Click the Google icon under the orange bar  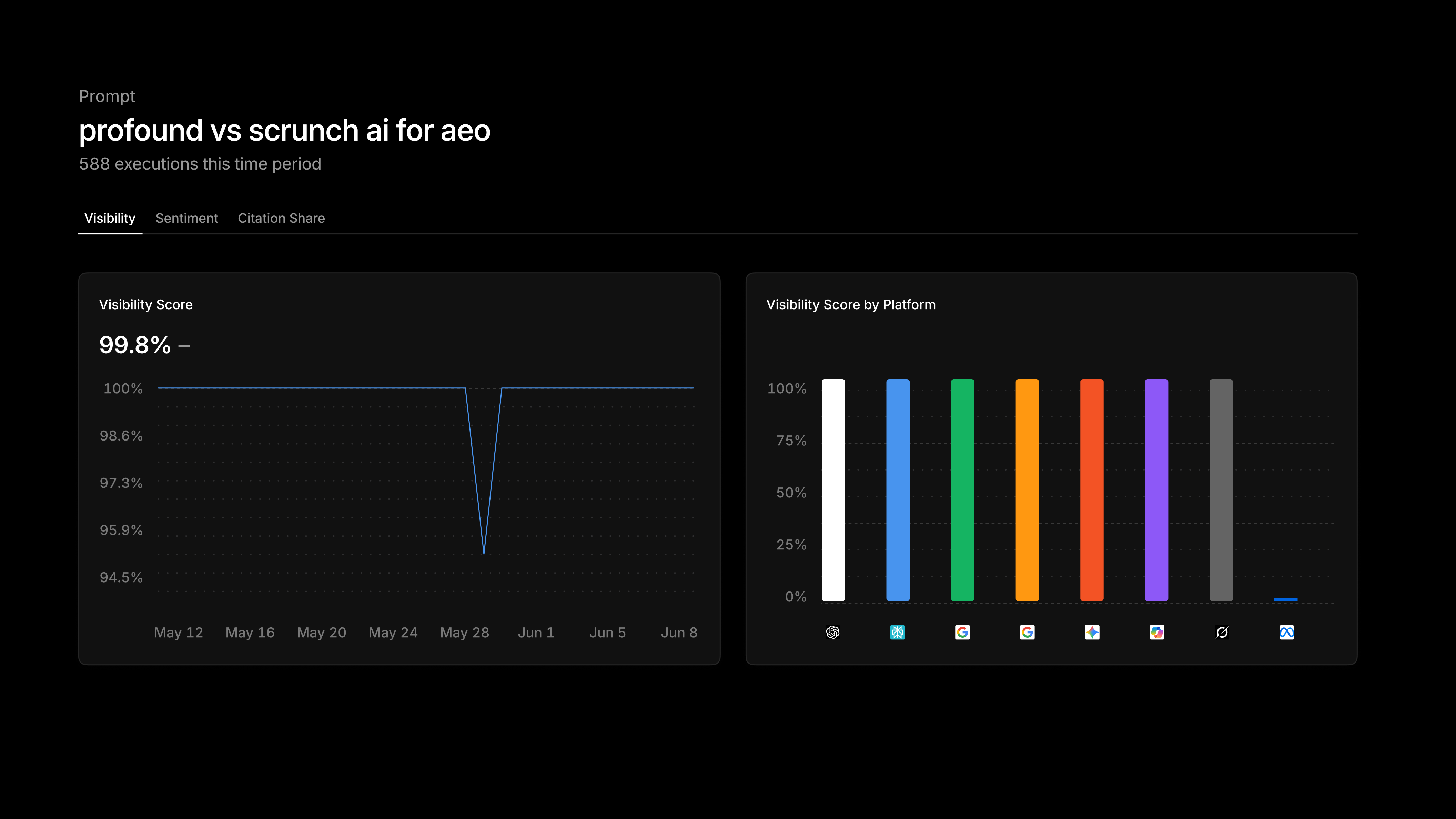1027,632
